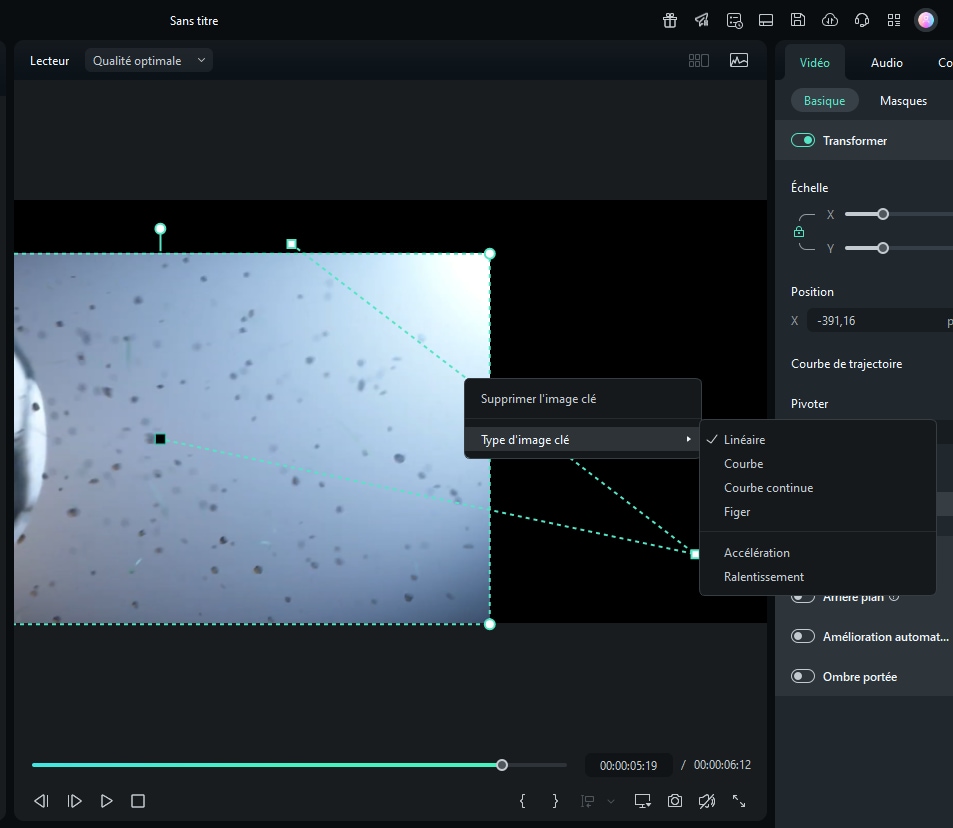Image resolution: width=953 pixels, height=828 pixels.
Task: Set mark in with the opening brace
Action: (x=522, y=801)
